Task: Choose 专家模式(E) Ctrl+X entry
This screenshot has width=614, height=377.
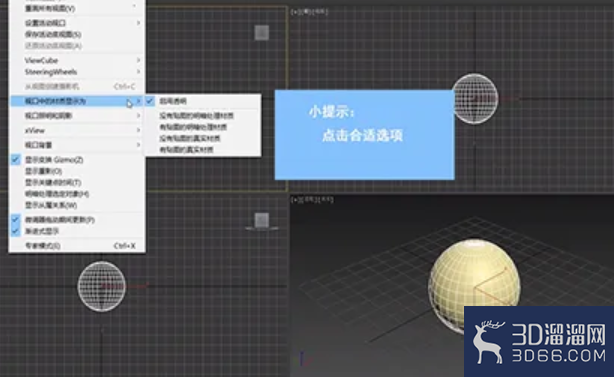Action: pos(77,246)
